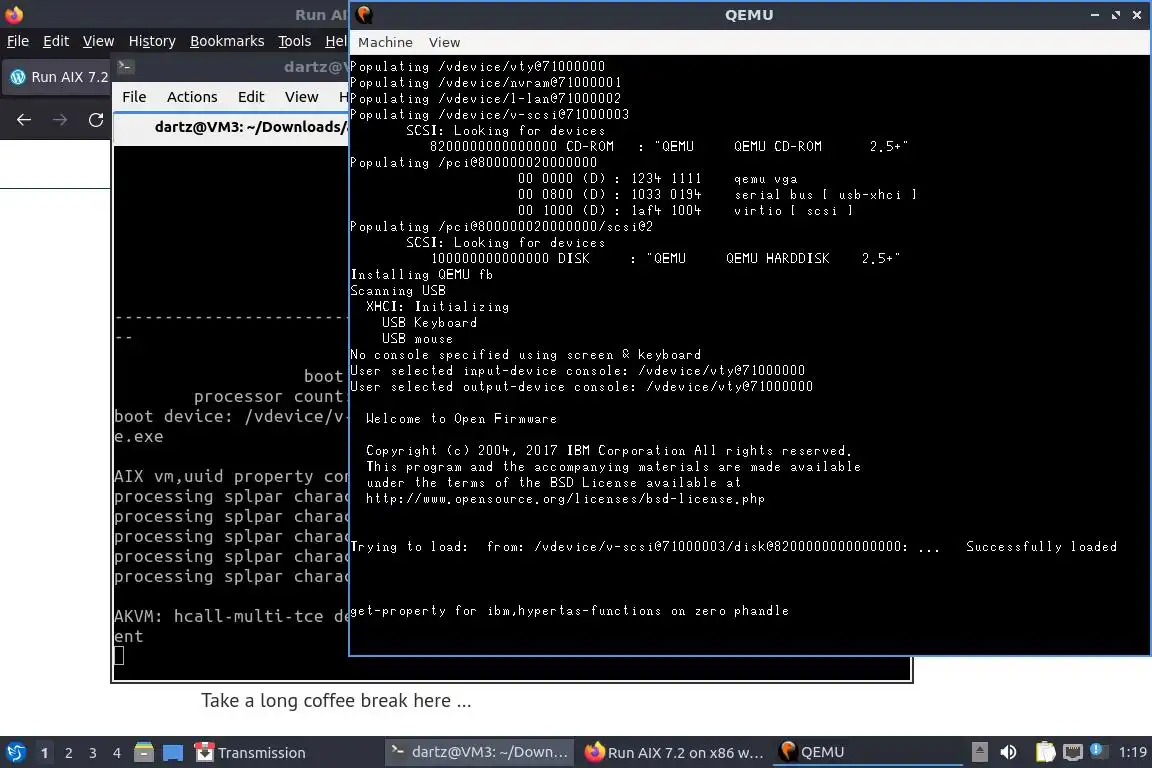Switch to workspace 4

(116, 753)
